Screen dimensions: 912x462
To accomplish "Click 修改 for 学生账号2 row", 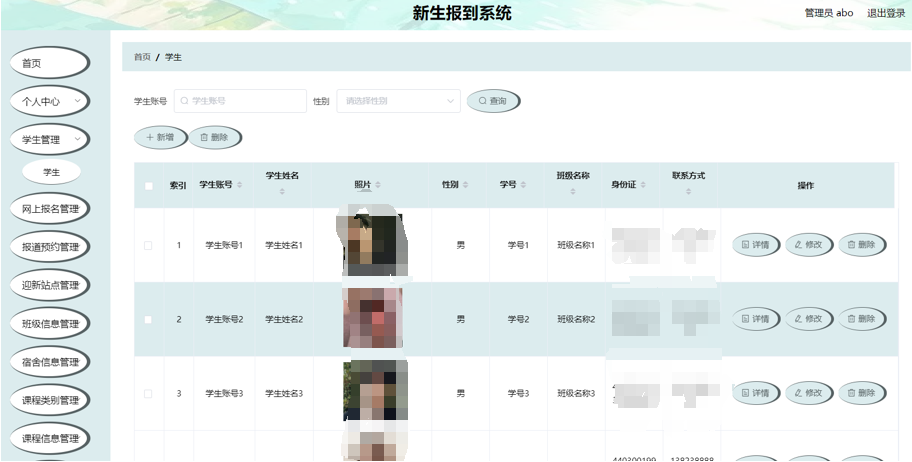I will click(x=809, y=319).
